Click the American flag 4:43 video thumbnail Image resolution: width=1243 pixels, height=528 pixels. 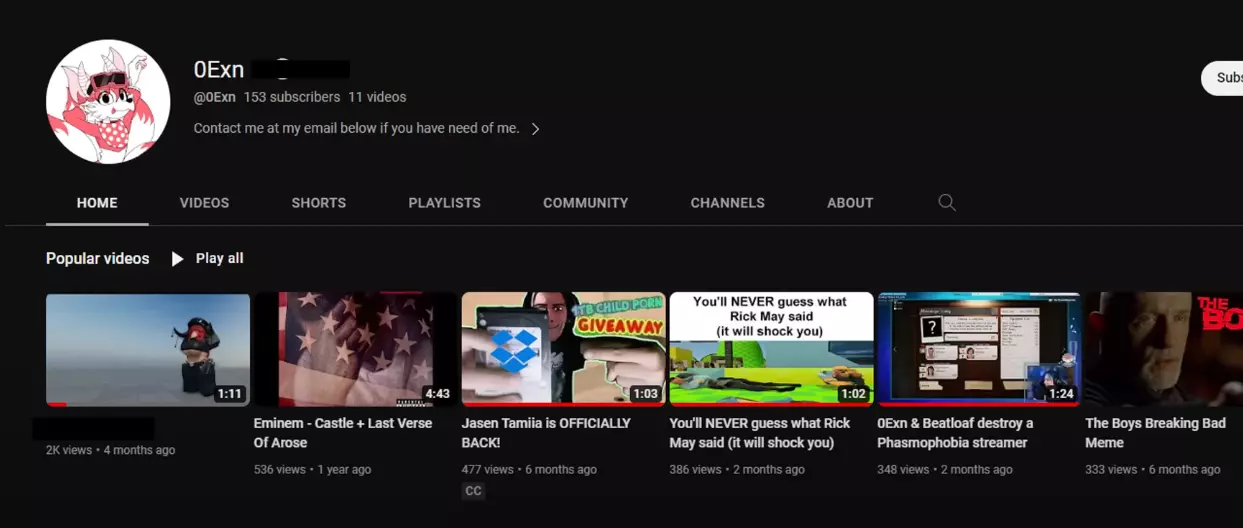coord(356,349)
